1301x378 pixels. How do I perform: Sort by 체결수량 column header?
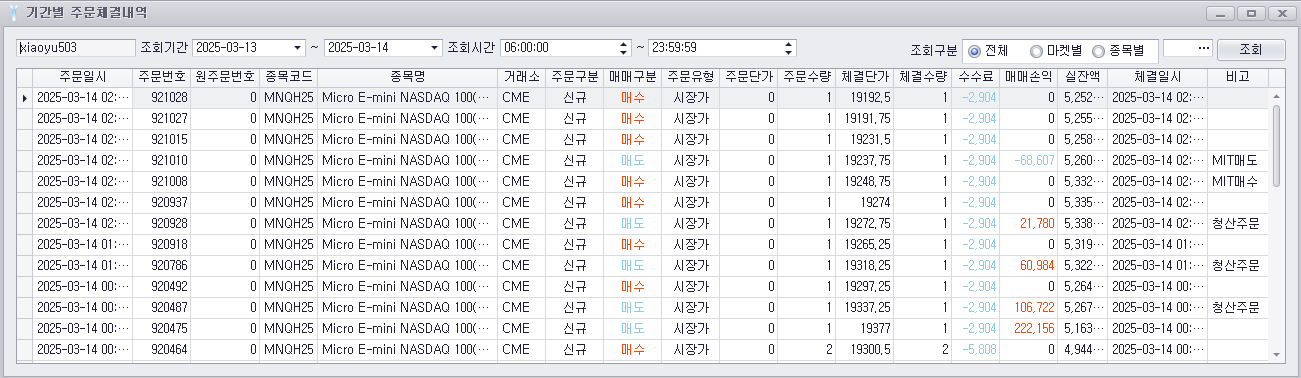[923, 77]
